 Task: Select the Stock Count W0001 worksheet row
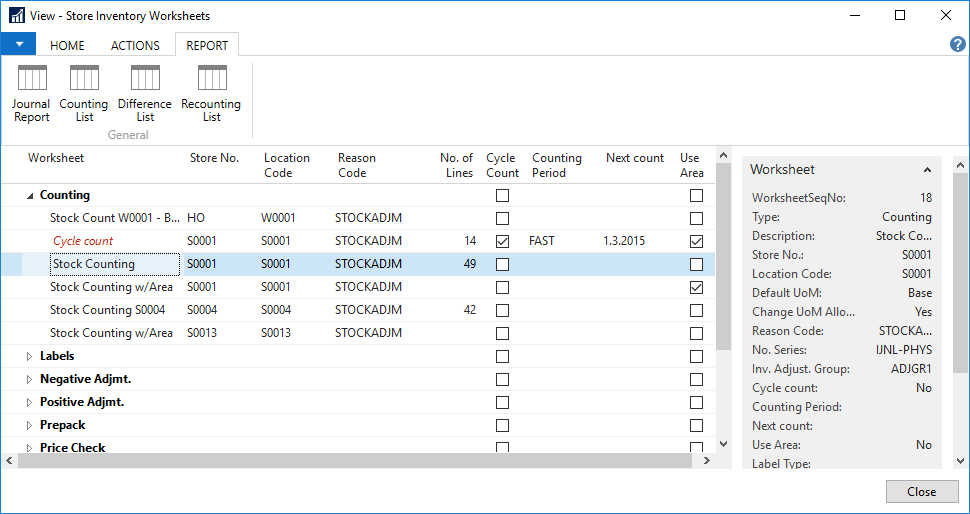click(x=115, y=218)
